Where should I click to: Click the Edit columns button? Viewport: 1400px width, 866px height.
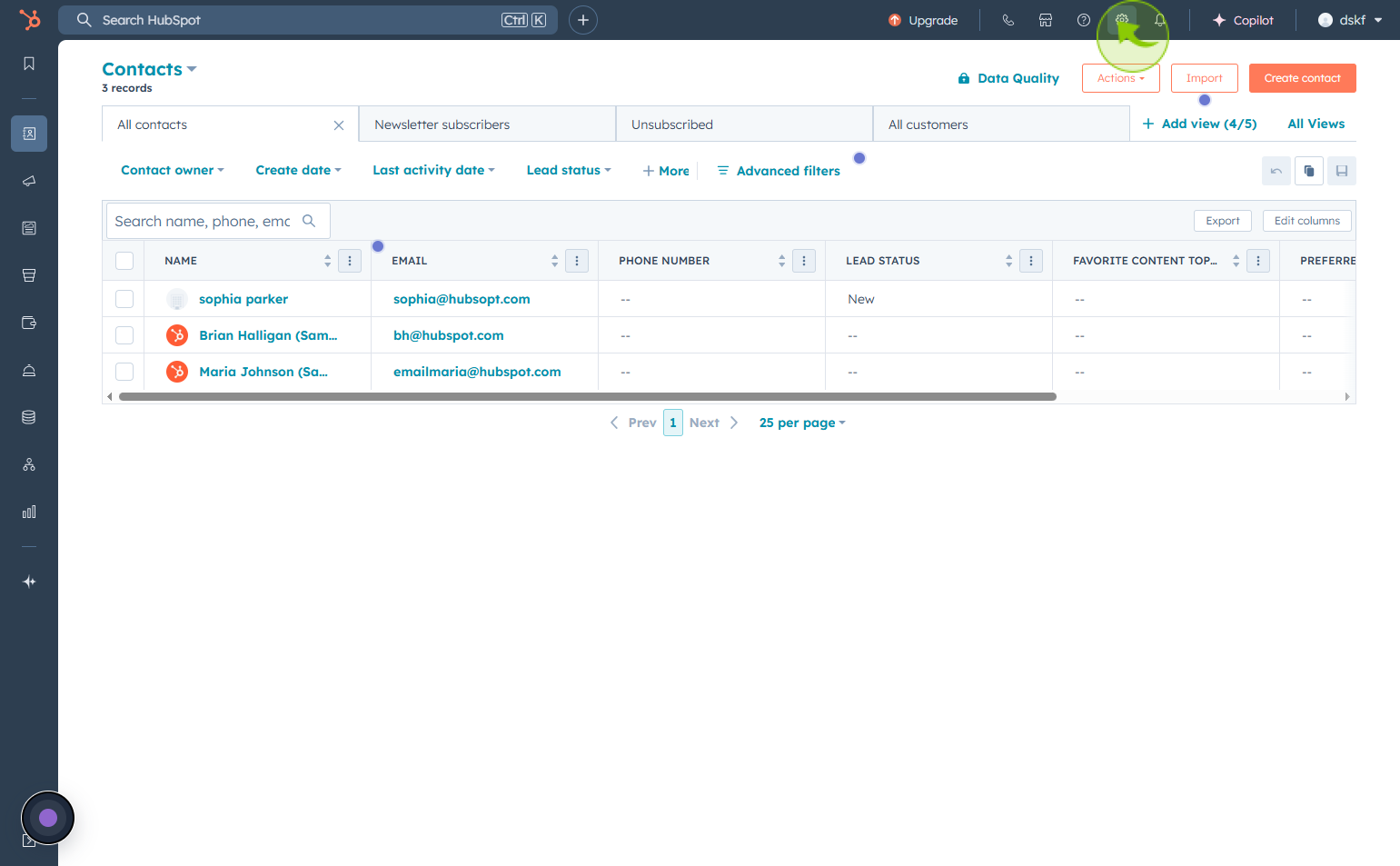tap(1306, 221)
